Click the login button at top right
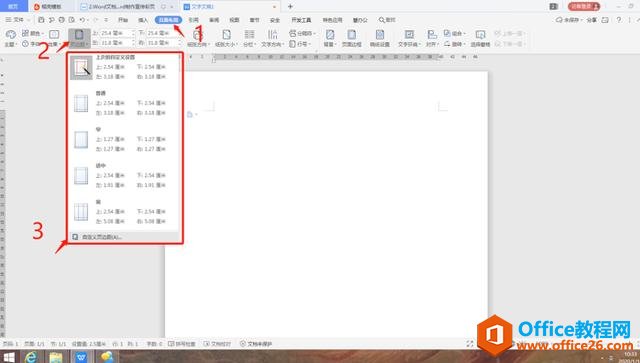This screenshot has width=640, height=363. coord(584,7)
